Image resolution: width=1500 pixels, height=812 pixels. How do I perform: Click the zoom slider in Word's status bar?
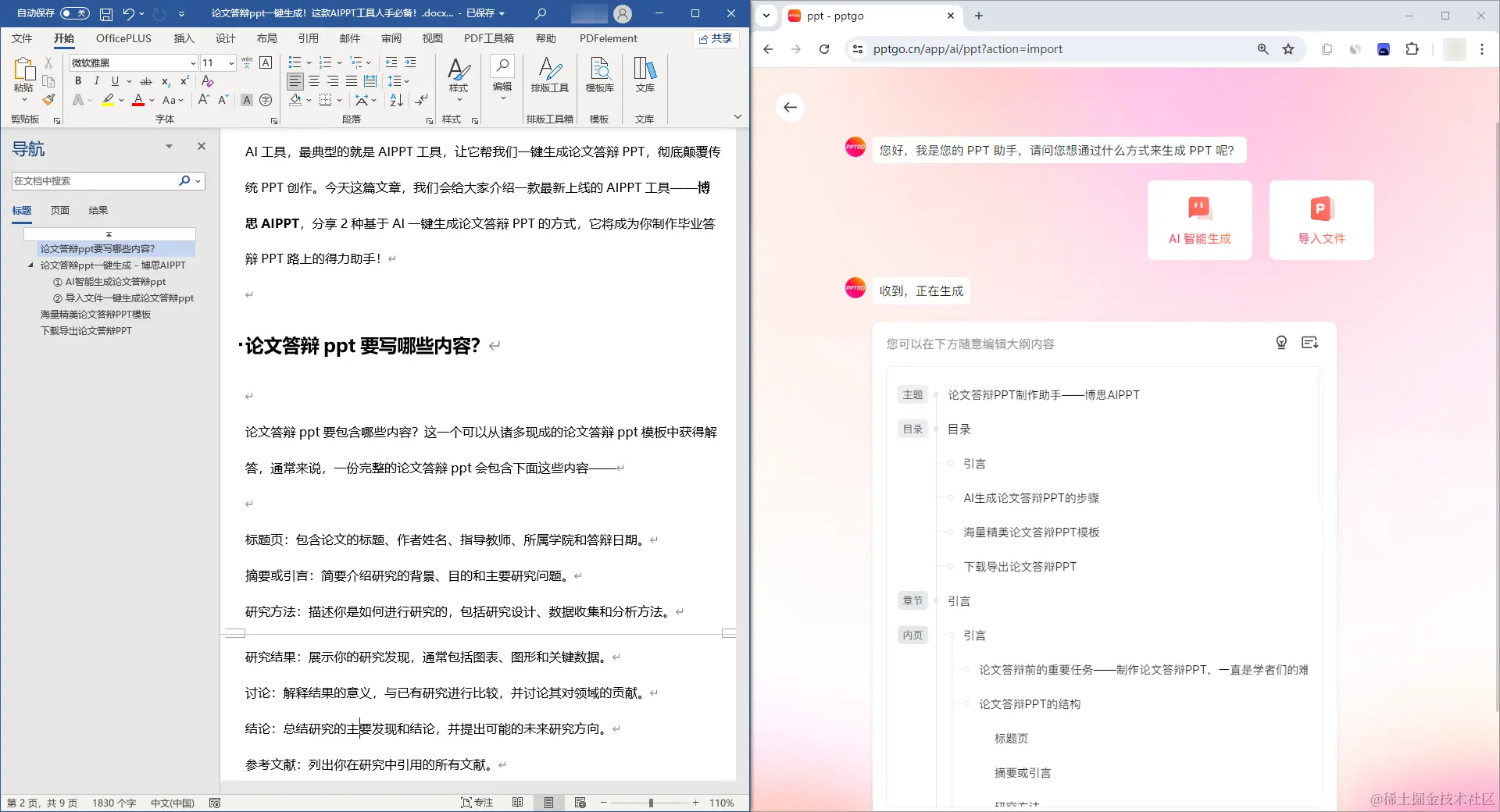[650, 803]
